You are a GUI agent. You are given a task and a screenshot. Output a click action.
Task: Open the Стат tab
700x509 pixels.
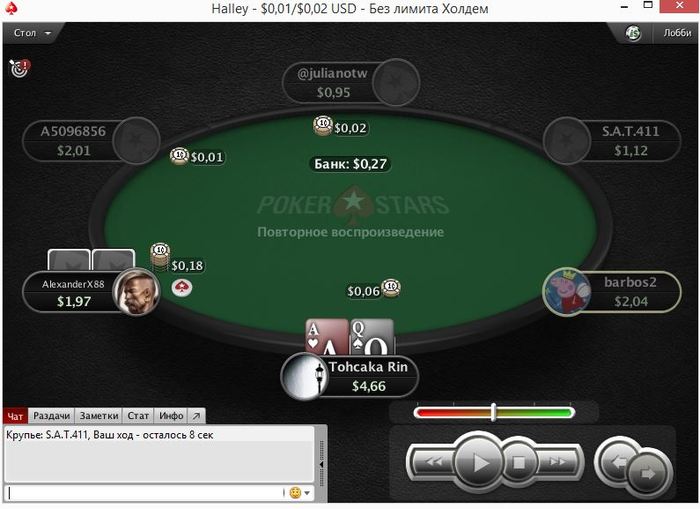tap(138, 416)
